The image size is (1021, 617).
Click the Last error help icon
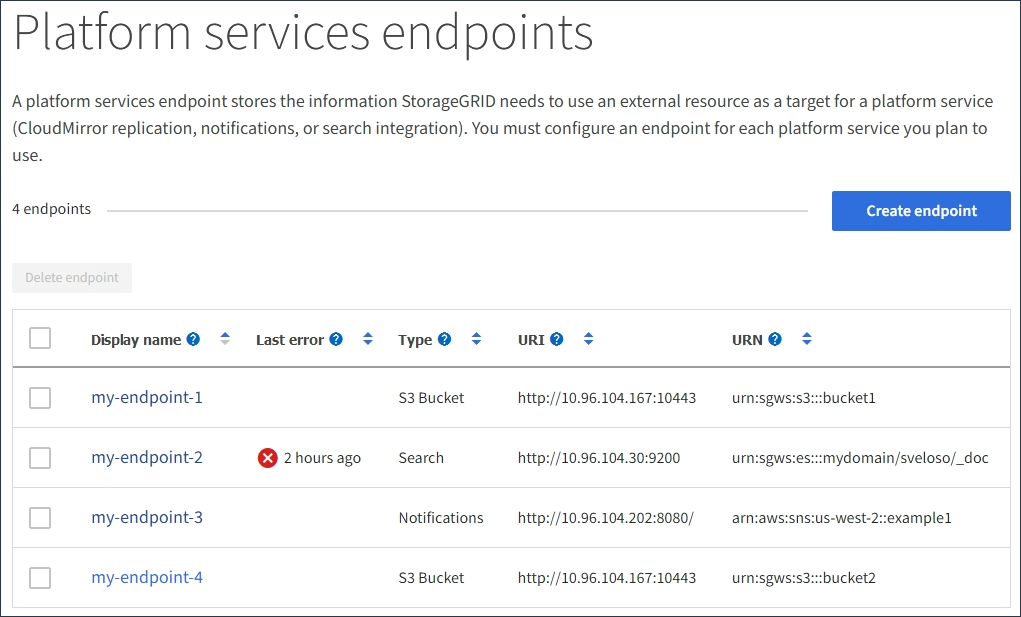pyautogui.click(x=336, y=339)
